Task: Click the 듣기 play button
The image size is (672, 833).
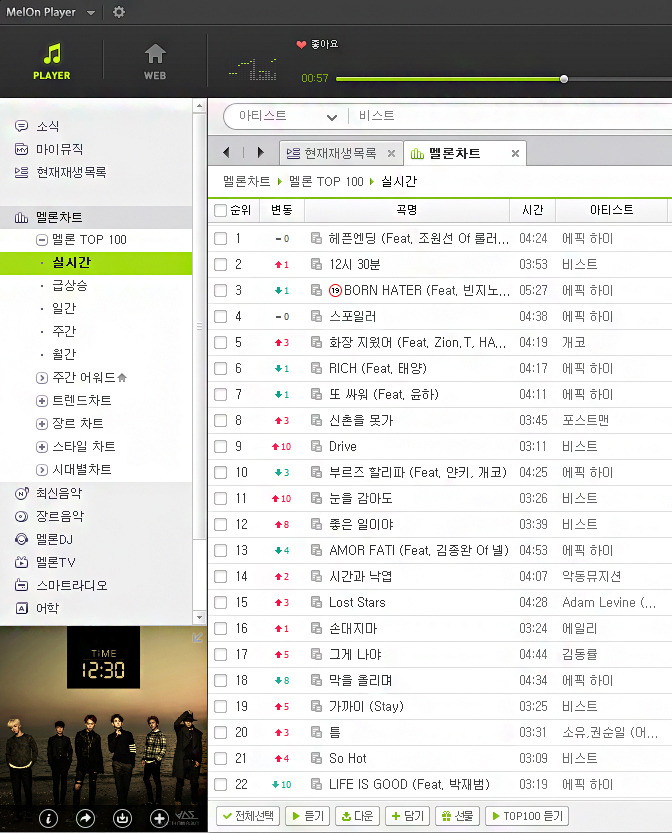Action: (x=308, y=816)
